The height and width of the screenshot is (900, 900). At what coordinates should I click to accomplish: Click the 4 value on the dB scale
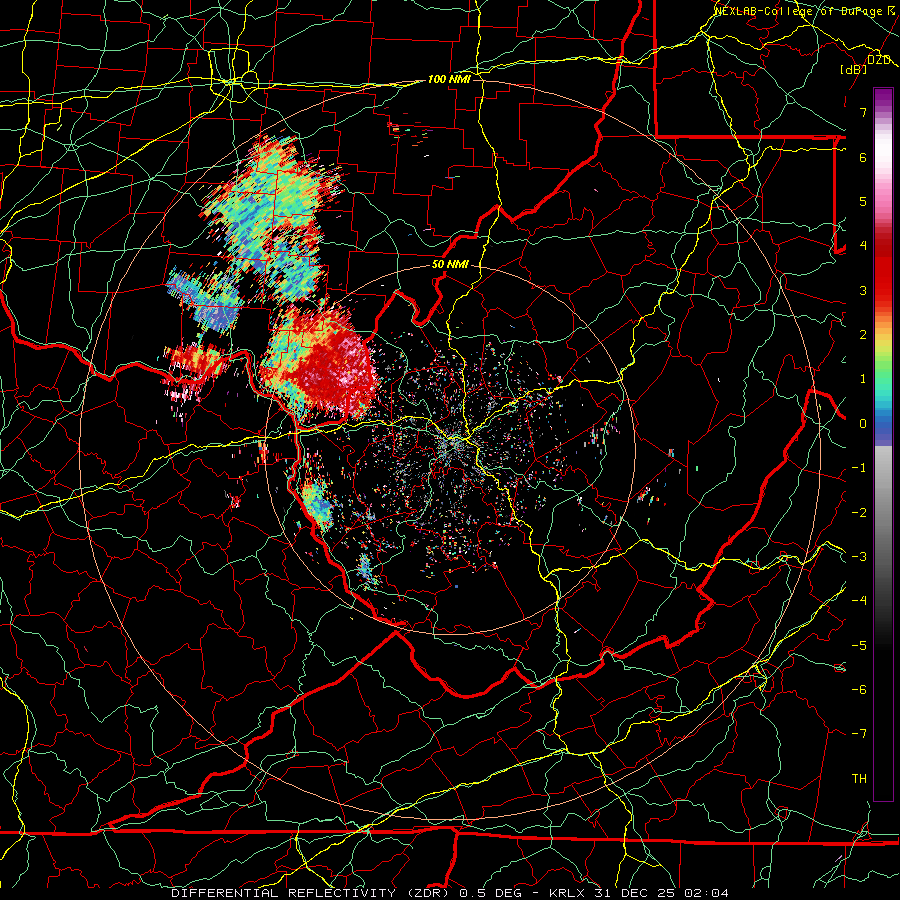(x=863, y=246)
